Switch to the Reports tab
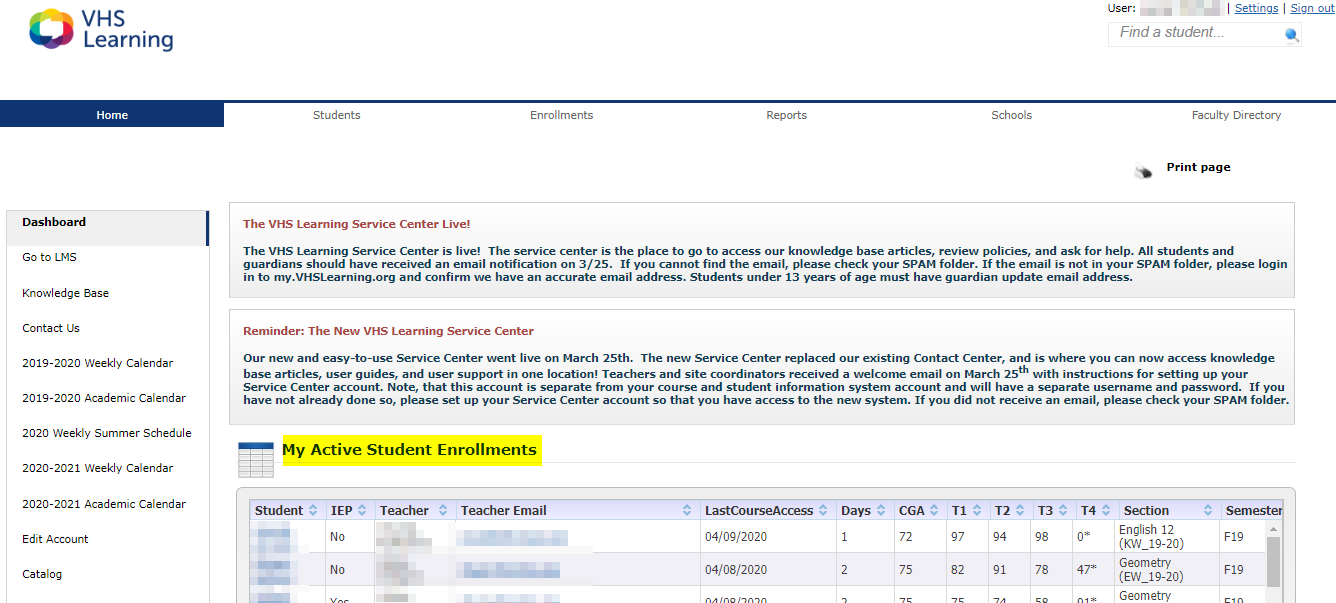The image size is (1336, 603). 786,115
